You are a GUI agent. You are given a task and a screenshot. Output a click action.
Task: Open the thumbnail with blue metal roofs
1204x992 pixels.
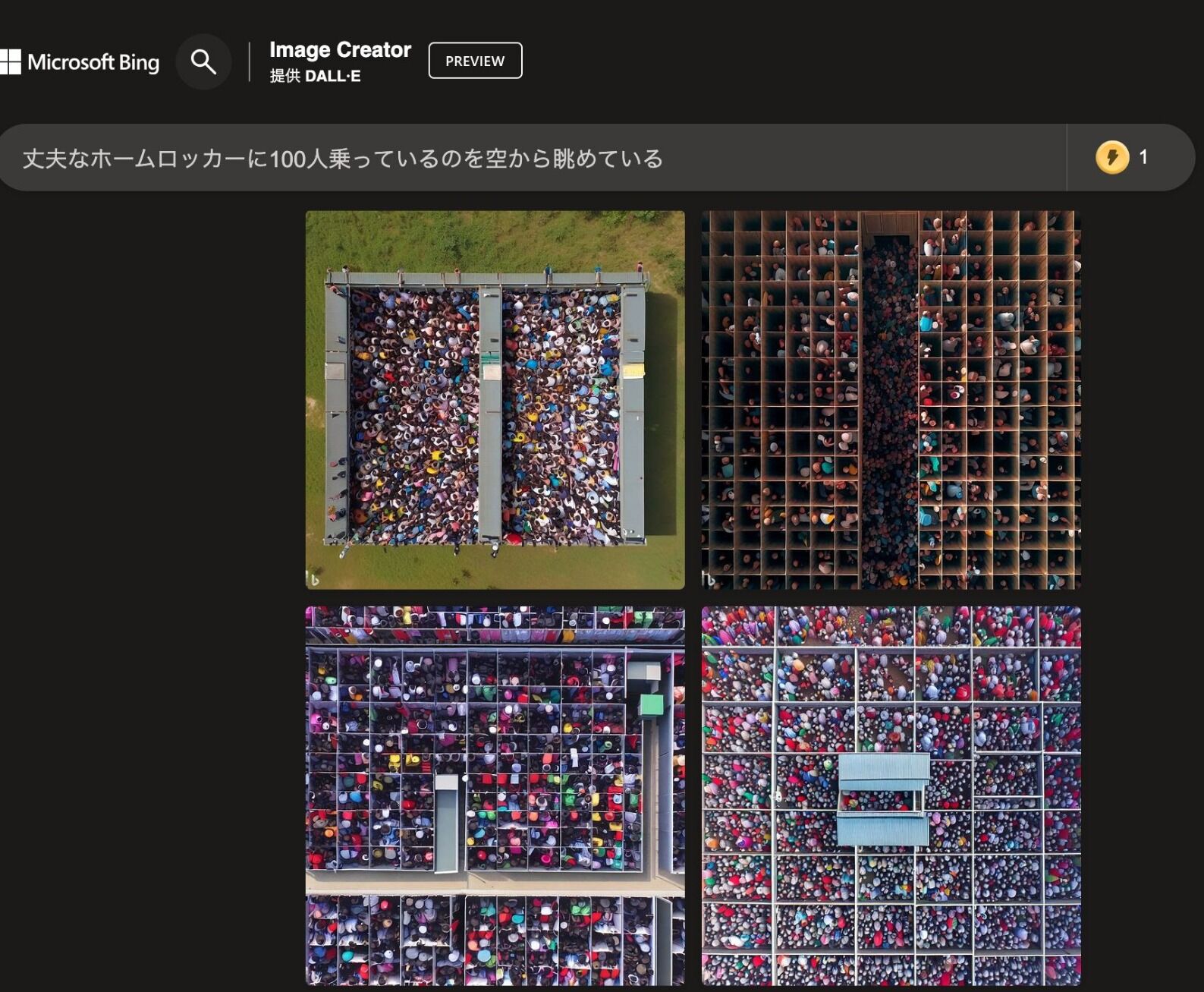[891, 795]
